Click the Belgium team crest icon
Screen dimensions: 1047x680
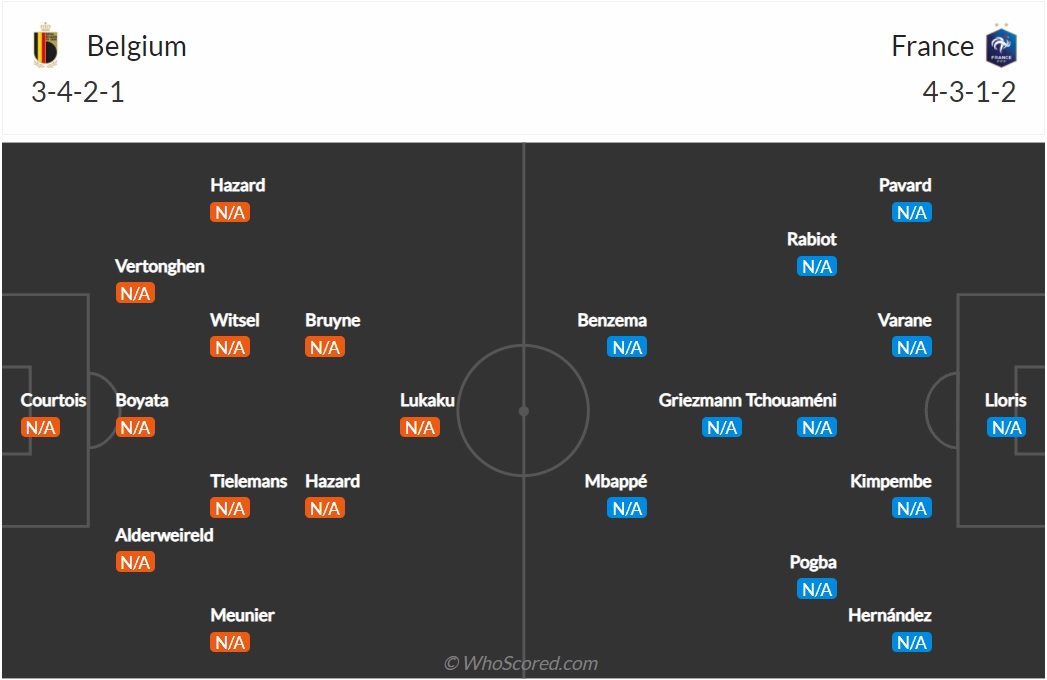click(x=45, y=47)
